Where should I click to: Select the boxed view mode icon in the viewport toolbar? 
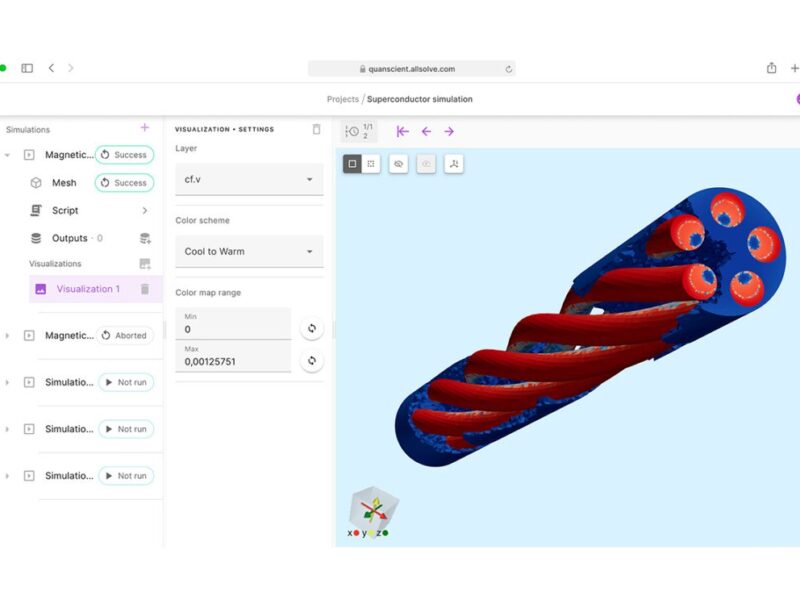click(x=351, y=164)
